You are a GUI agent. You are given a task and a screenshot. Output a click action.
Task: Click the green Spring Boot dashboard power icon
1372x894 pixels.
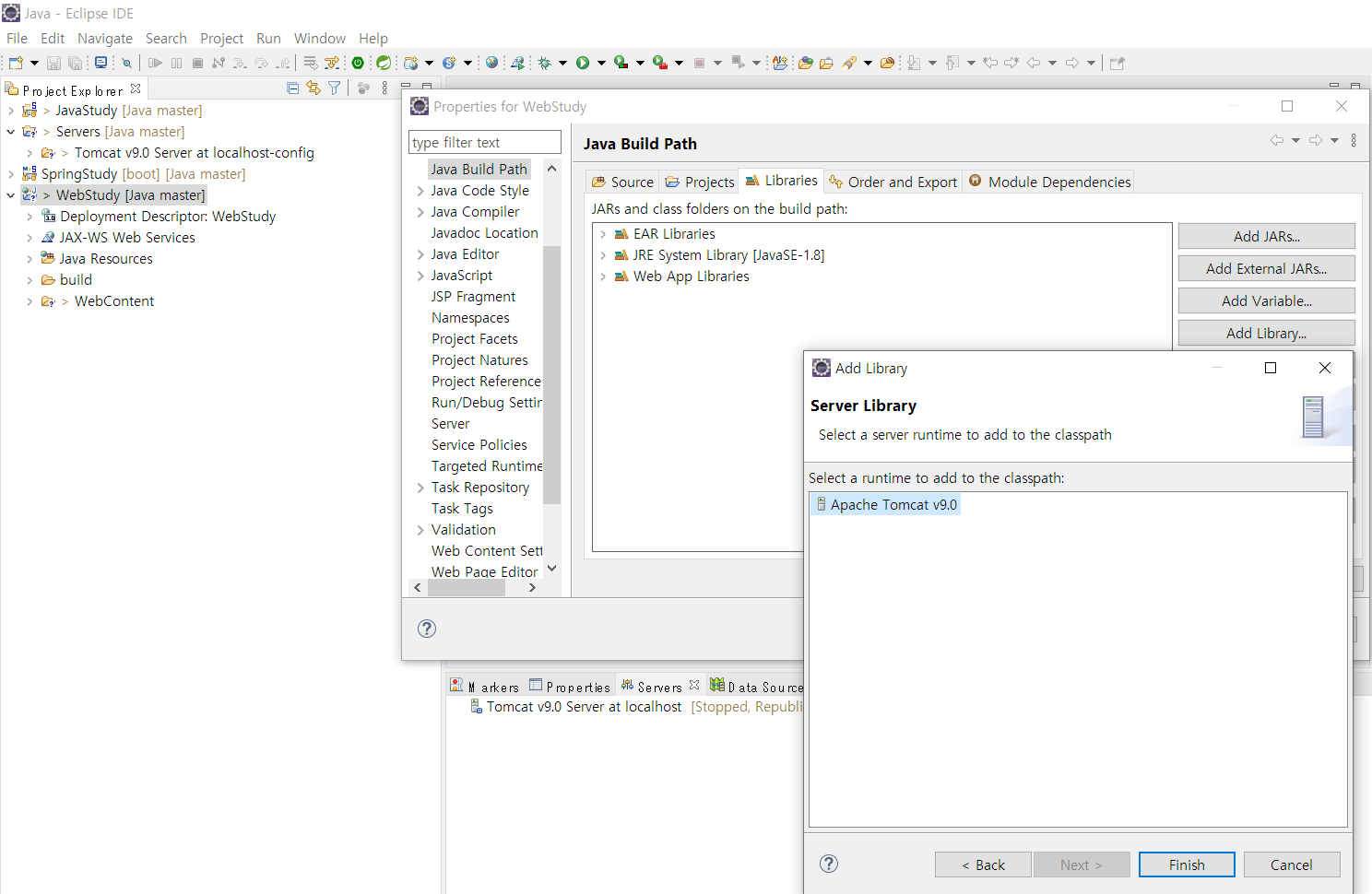coord(358,63)
